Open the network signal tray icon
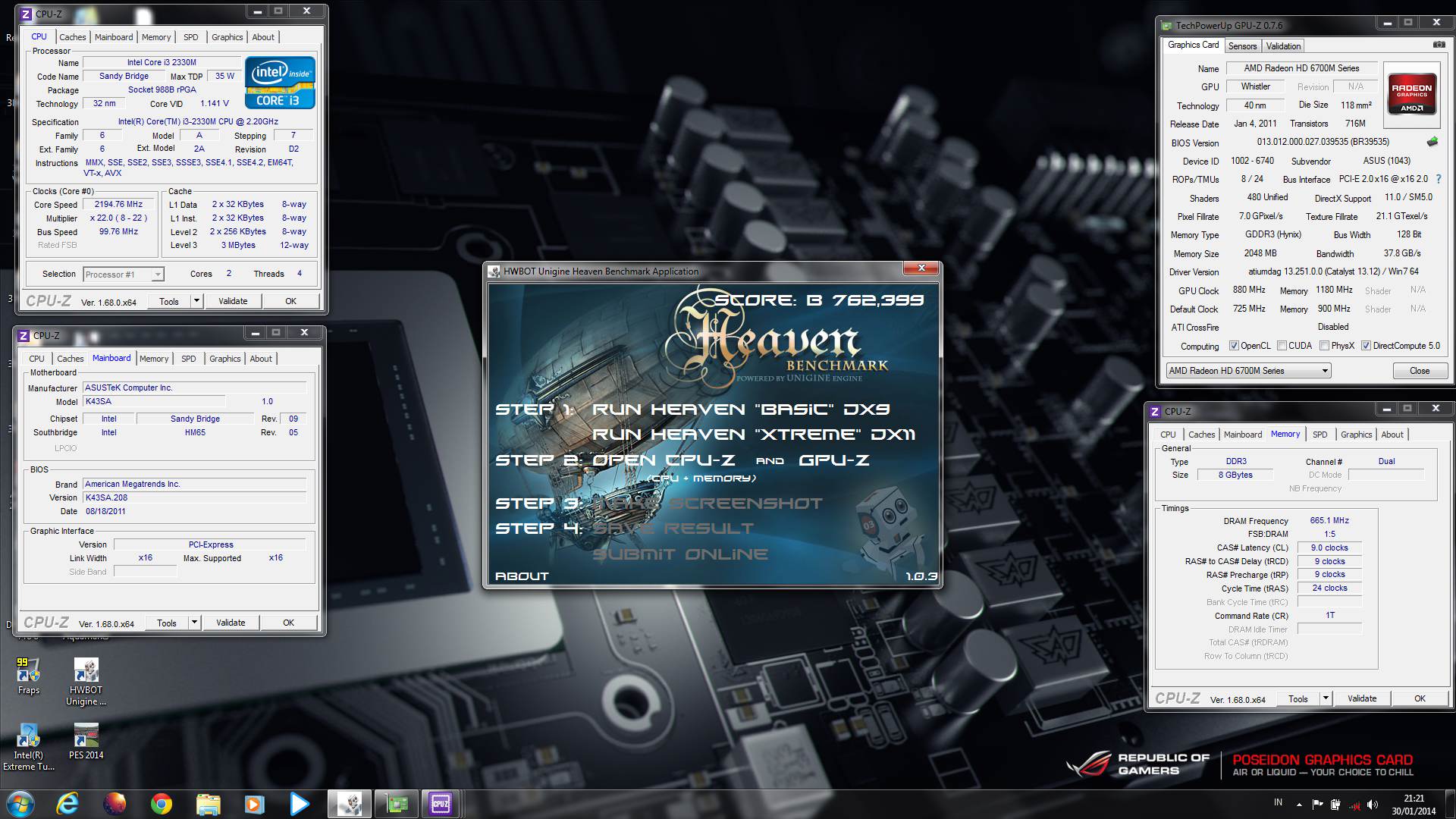This screenshot has height=819, width=1456. tap(1354, 805)
